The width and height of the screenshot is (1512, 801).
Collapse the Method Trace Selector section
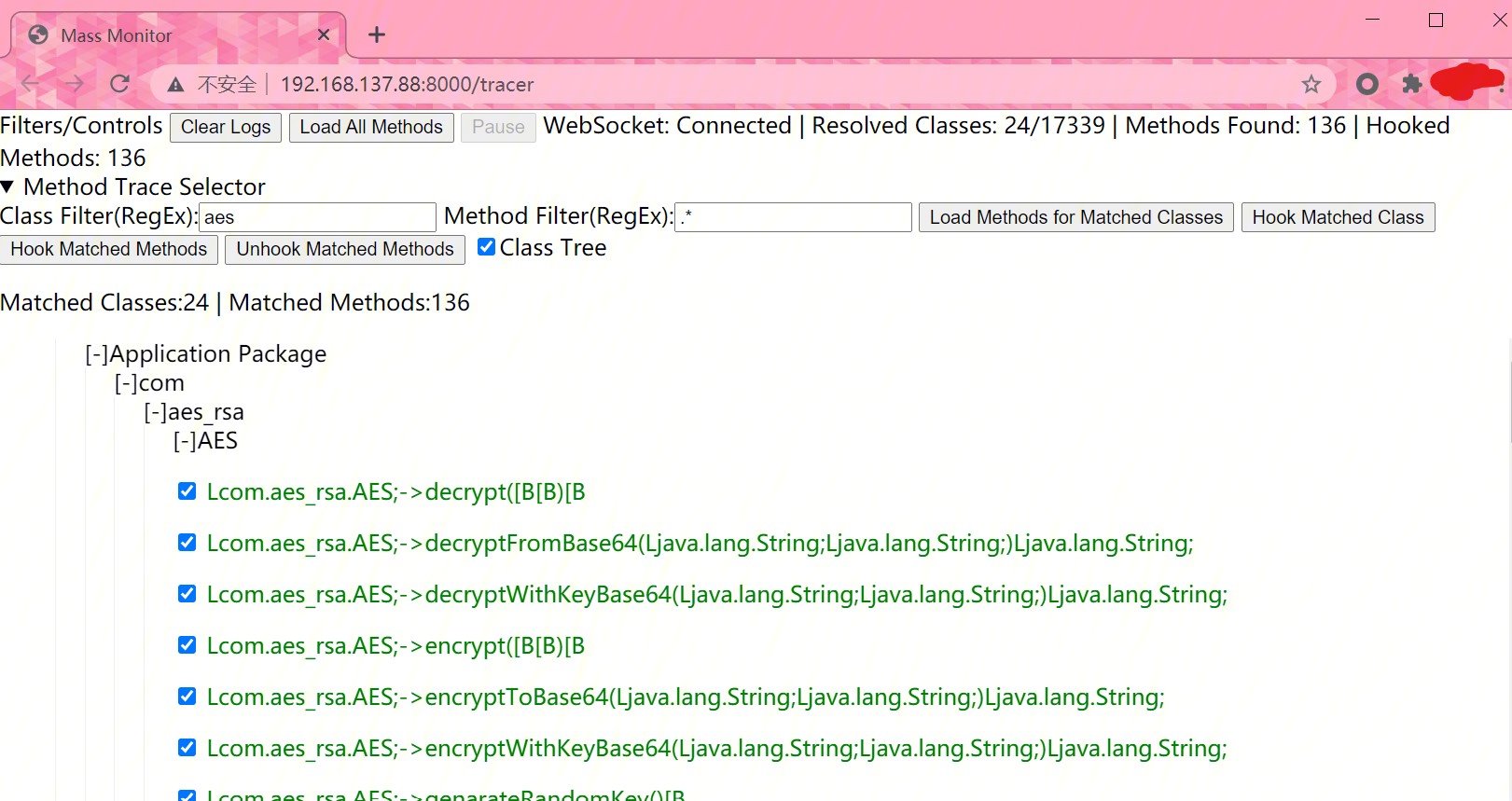tap(7, 187)
